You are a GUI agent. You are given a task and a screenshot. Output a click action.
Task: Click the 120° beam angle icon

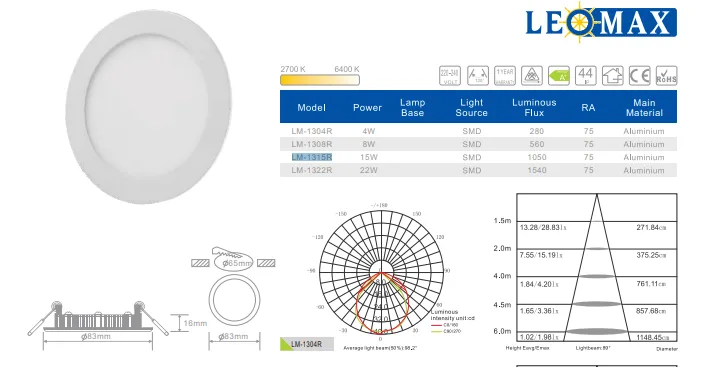coord(478,75)
